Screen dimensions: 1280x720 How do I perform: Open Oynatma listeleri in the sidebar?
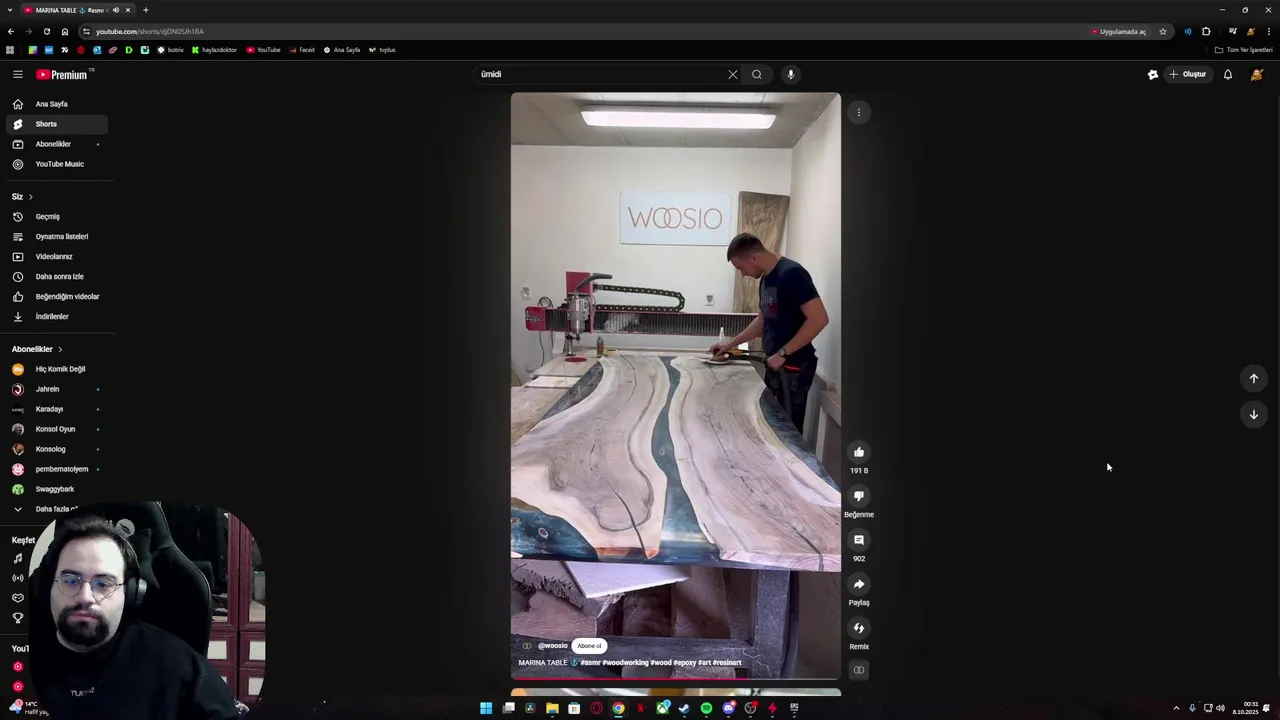point(56,236)
